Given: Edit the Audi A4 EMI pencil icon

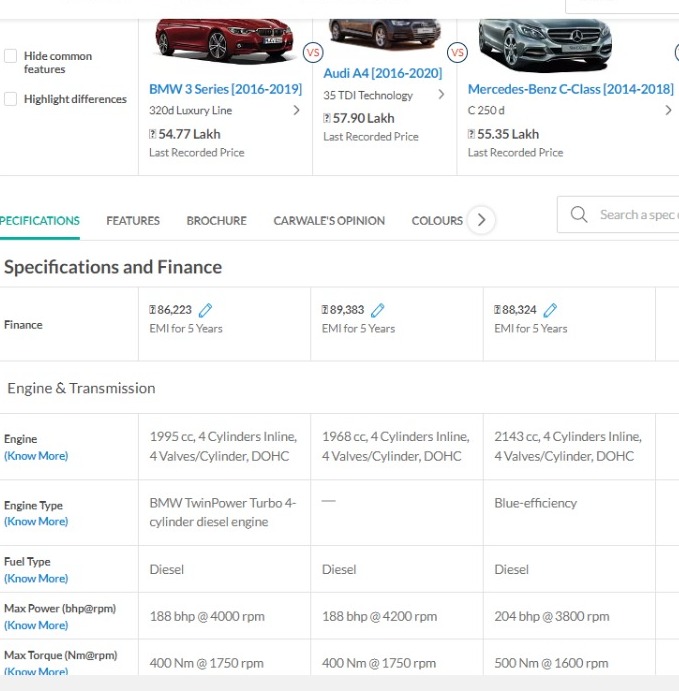Looking at the screenshot, I should [378, 310].
